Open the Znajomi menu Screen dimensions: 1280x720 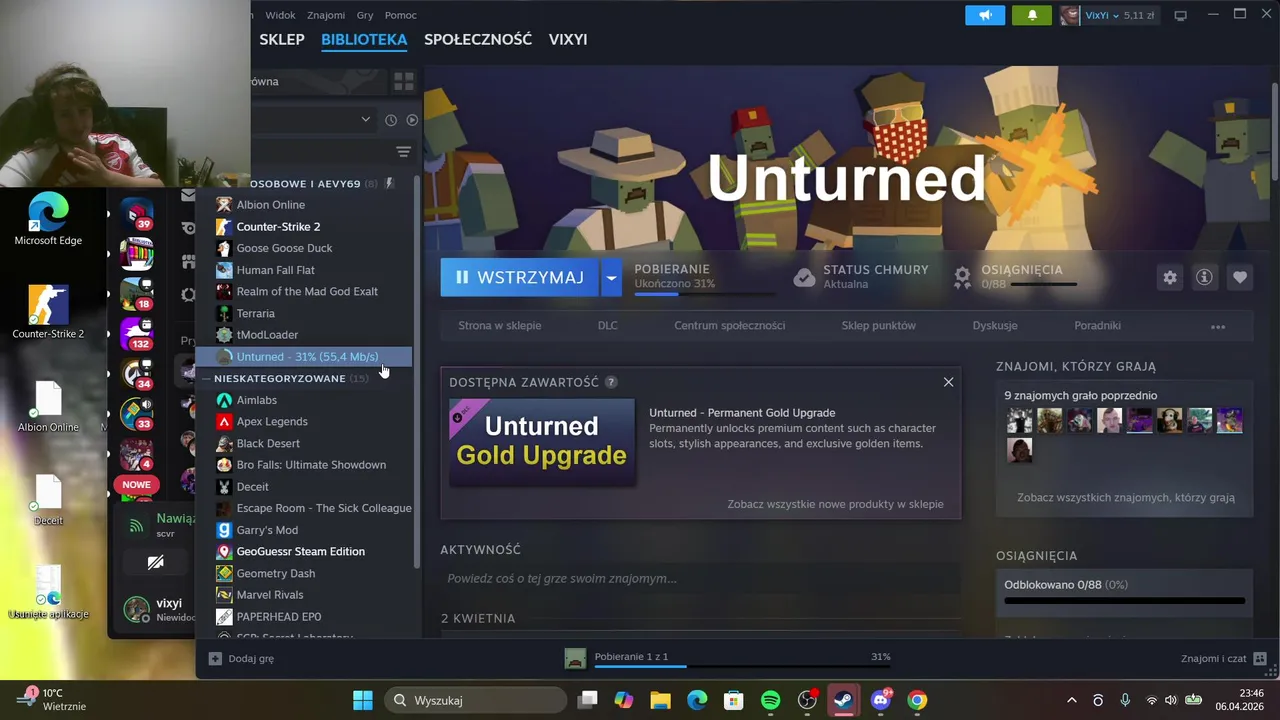tap(326, 15)
